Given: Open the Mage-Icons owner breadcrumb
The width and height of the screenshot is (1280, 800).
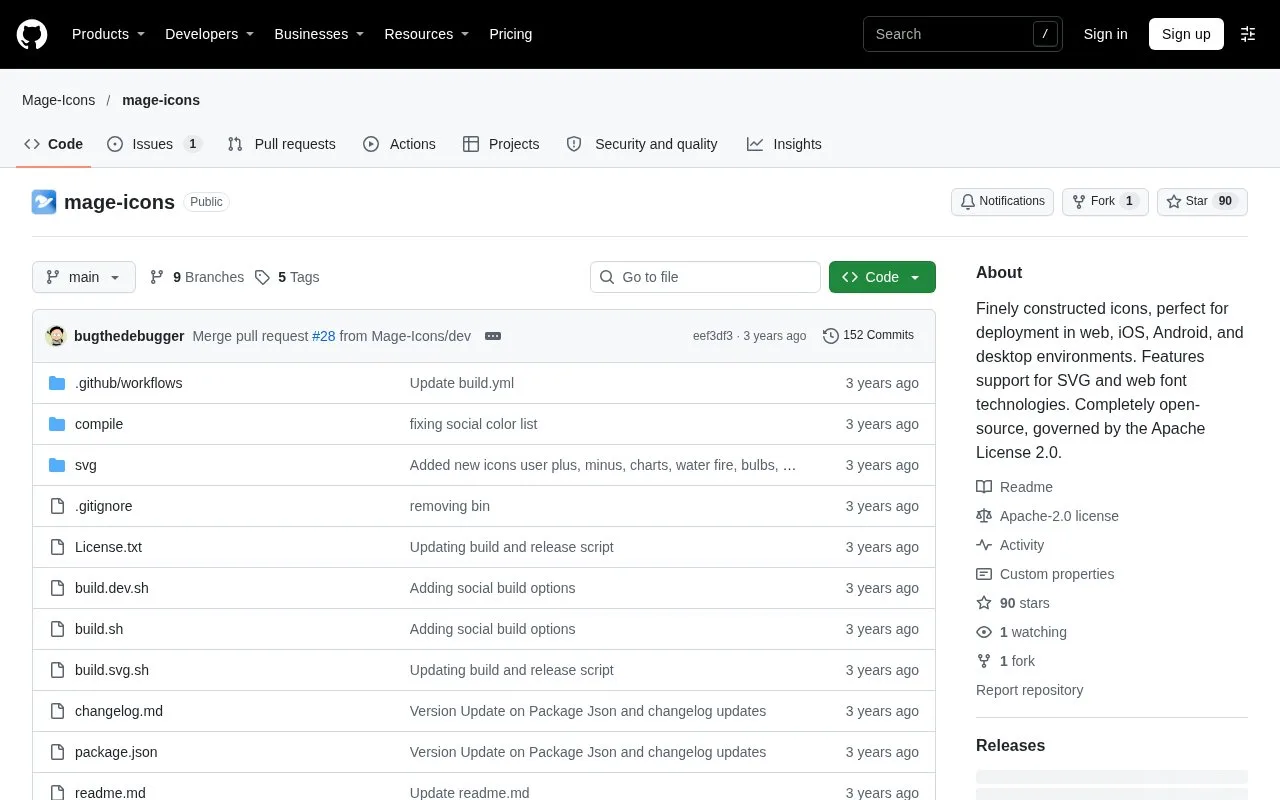Looking at the screenshot, I should [x=59, y=100].
